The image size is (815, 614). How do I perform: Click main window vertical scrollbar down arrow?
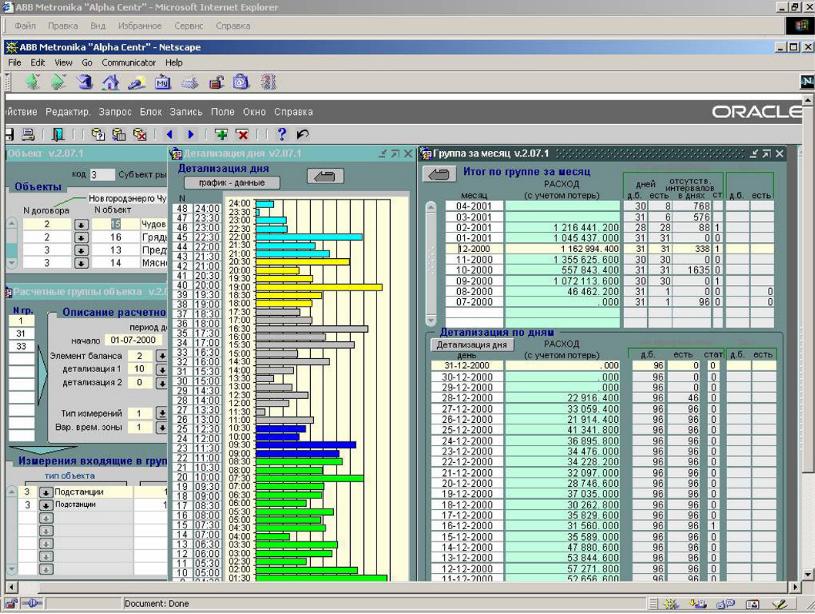[x=808, y=574]
